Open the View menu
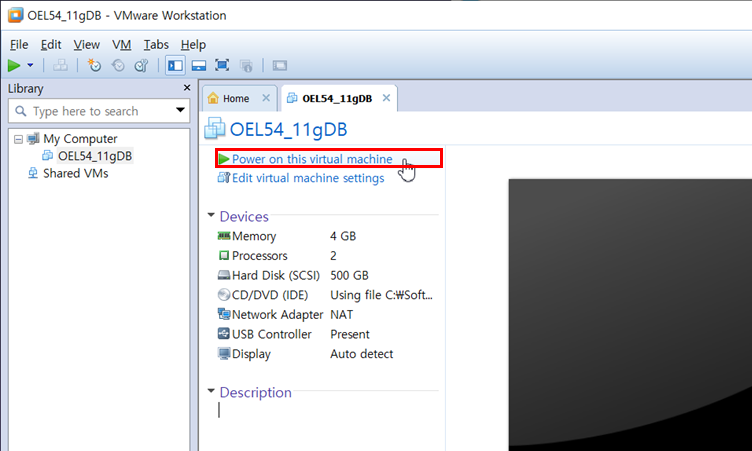Viewport: 752px width, 451px height. (86, 45)
